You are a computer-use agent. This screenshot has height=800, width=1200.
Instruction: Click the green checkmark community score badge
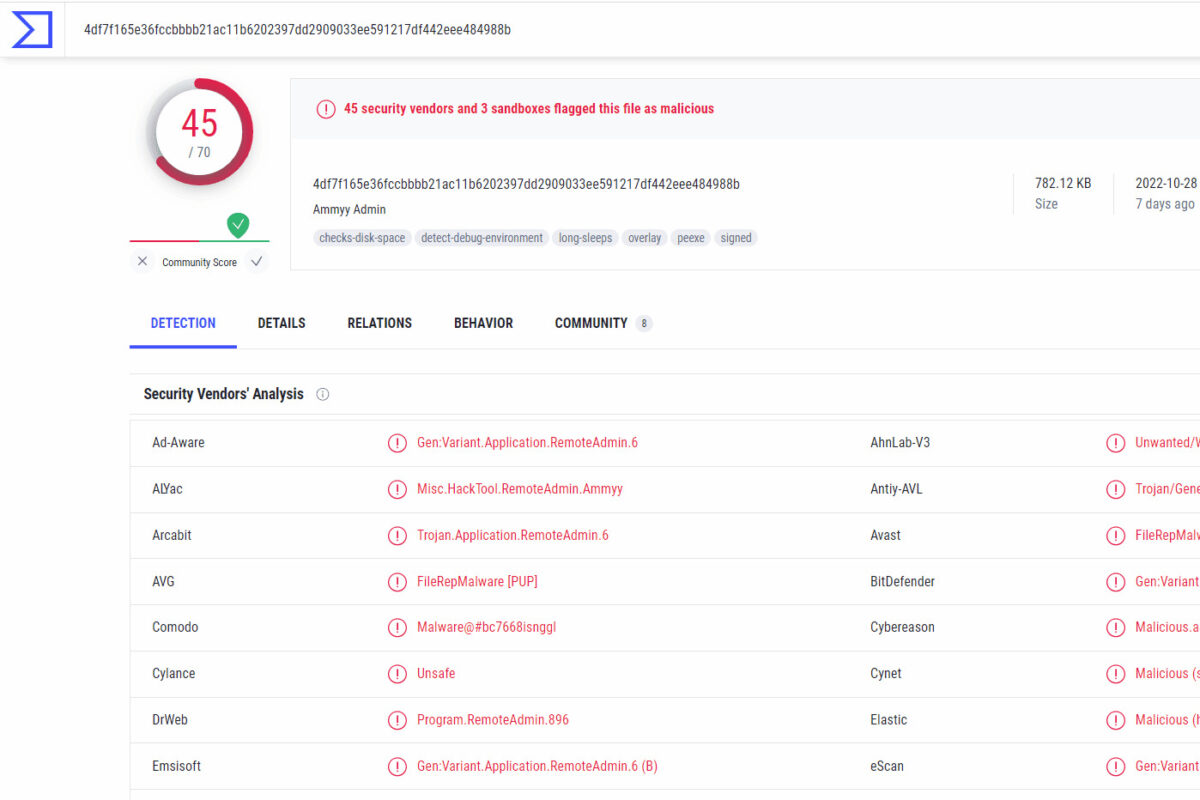(x=238, y=225)
